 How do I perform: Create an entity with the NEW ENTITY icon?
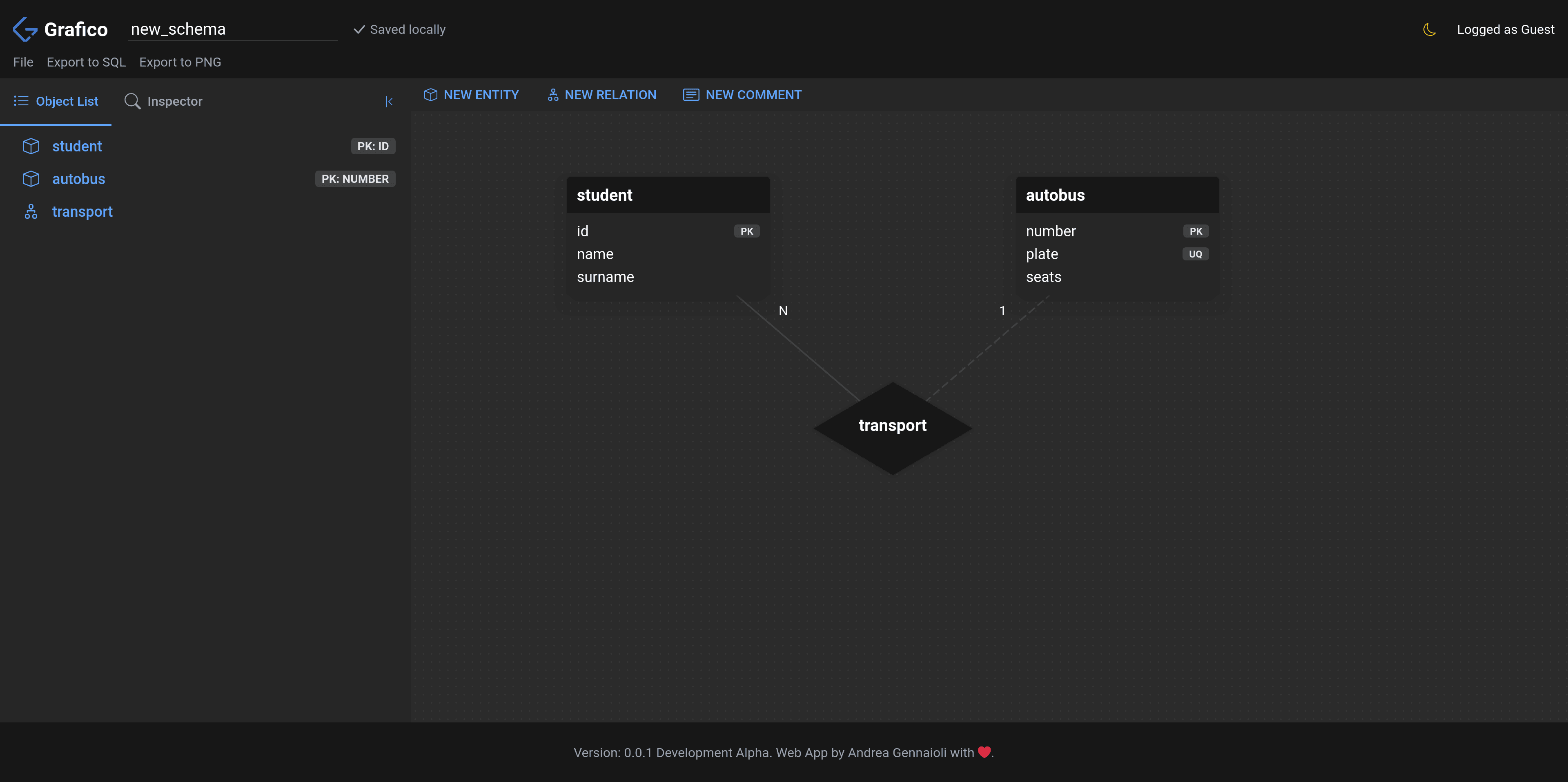[430, 95]
